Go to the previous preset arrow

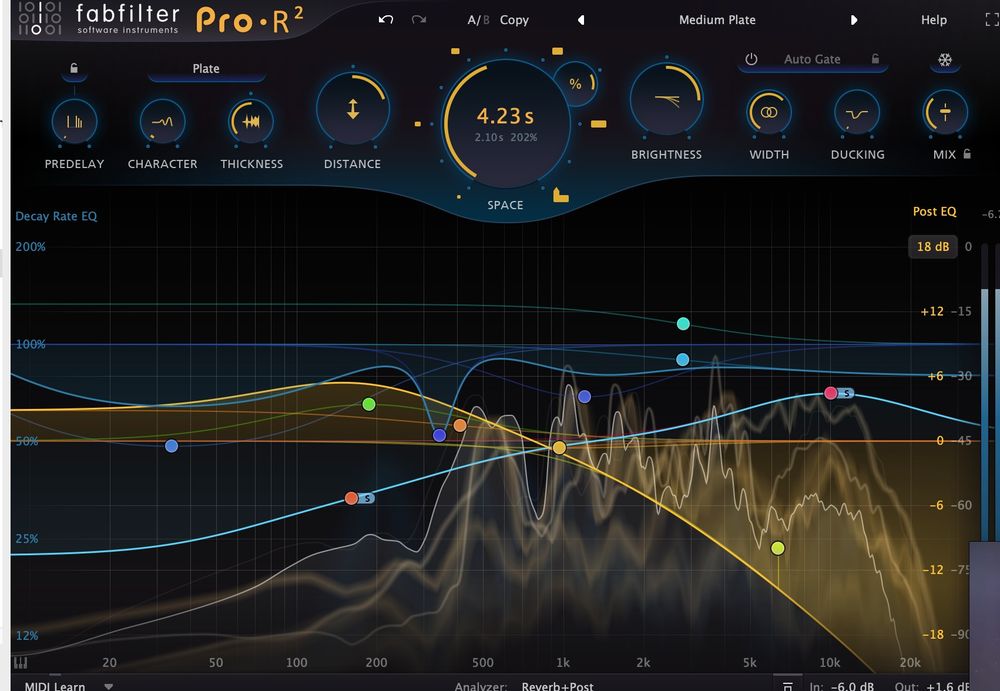(x=581, y=20)
